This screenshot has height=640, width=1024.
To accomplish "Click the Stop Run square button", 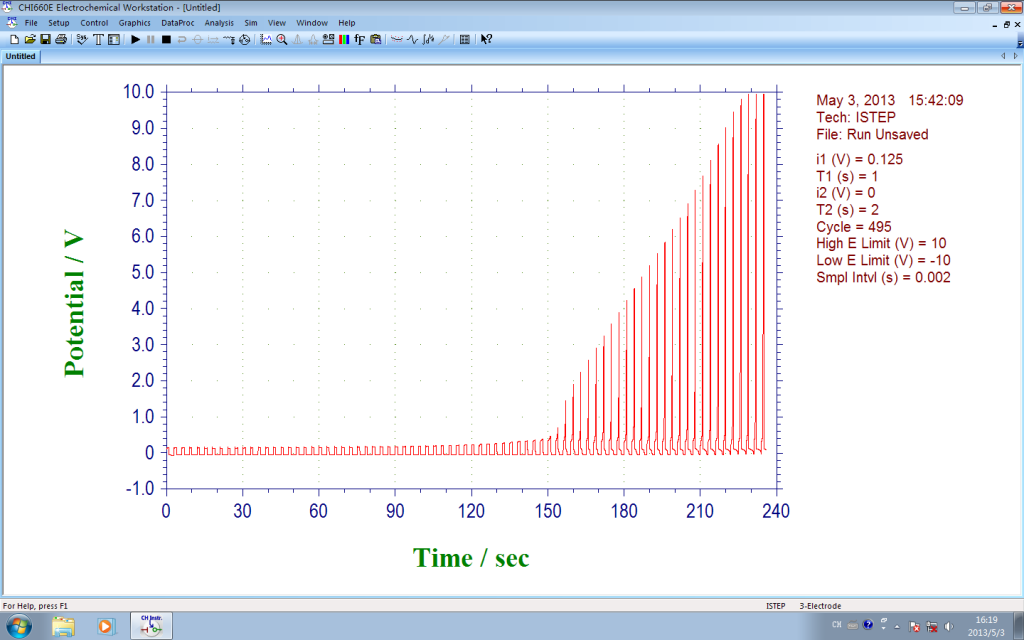I will point(166,40).
